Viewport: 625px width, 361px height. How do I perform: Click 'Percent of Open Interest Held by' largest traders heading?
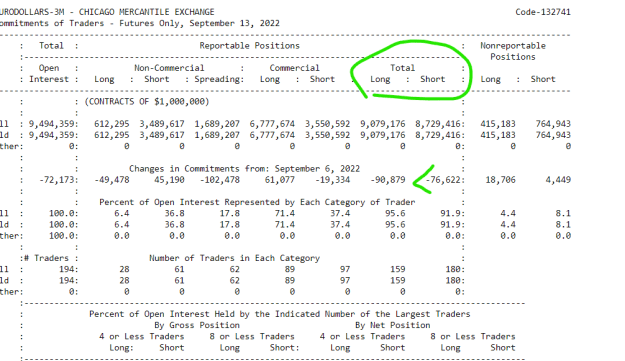click(279, 314)
